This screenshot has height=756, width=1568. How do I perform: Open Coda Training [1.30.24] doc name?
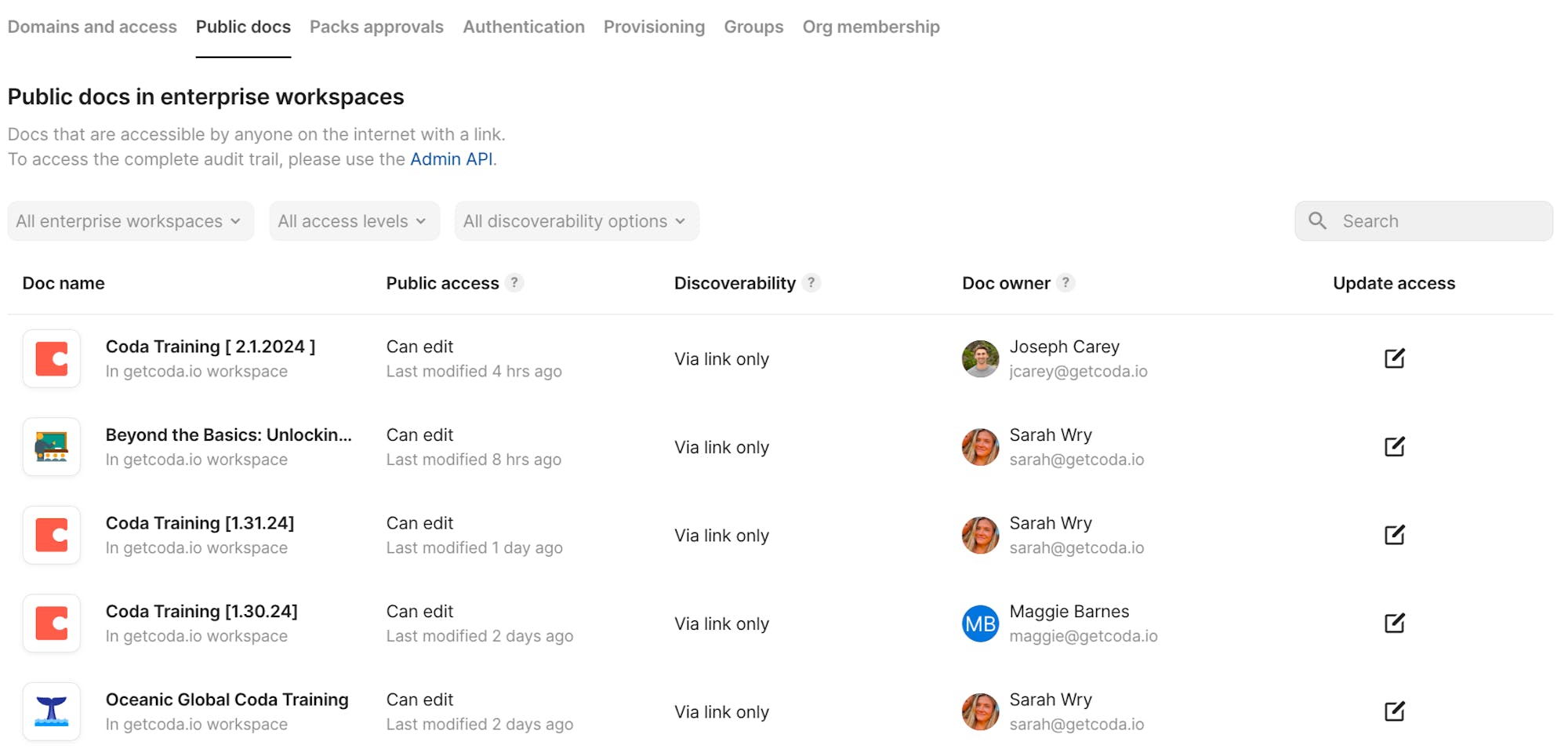201,612
